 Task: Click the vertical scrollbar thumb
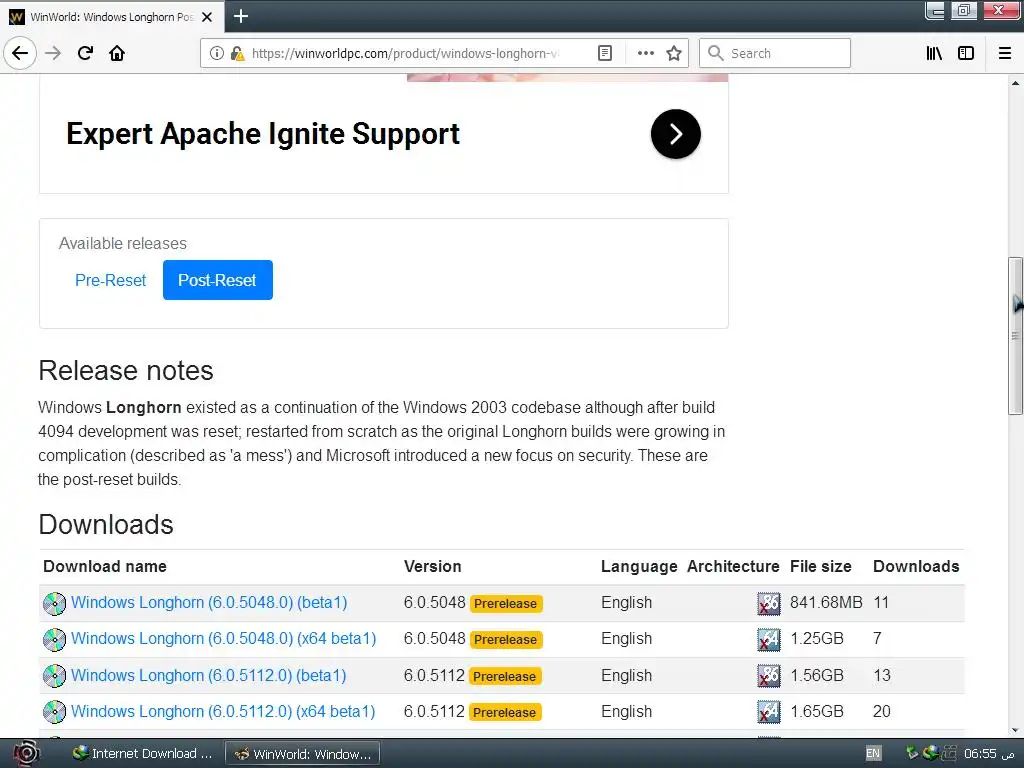coord(1015,336)
